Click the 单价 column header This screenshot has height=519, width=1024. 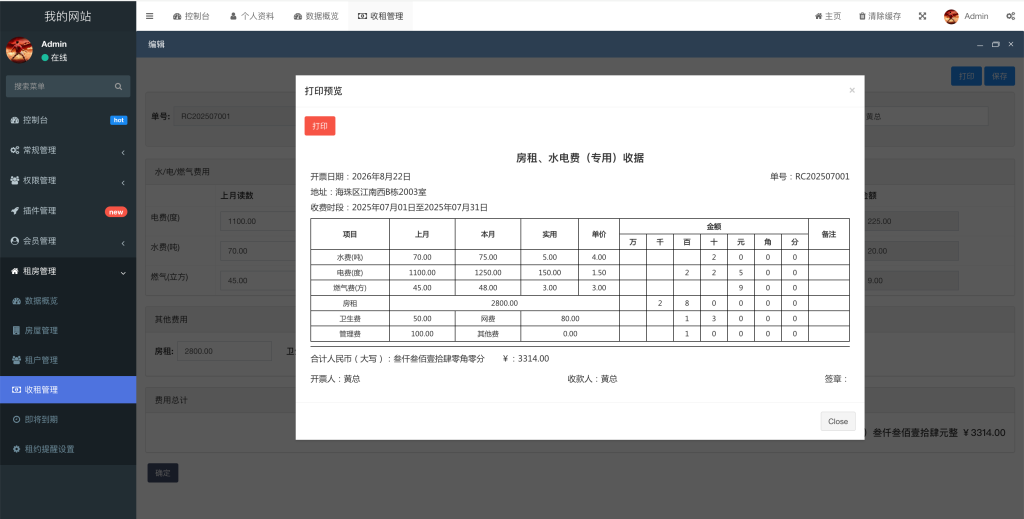click(x=599, y=234)
